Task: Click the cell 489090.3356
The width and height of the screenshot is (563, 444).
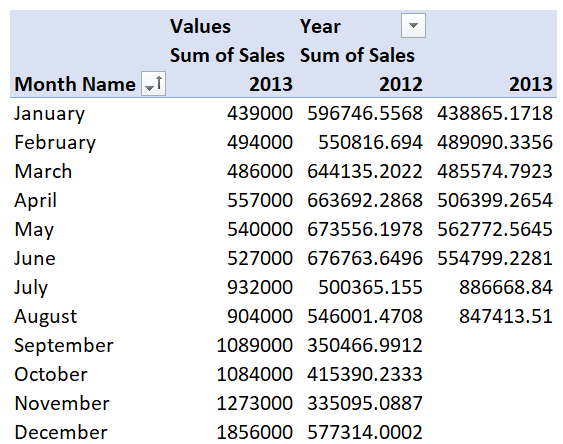Action: point(495,143)
